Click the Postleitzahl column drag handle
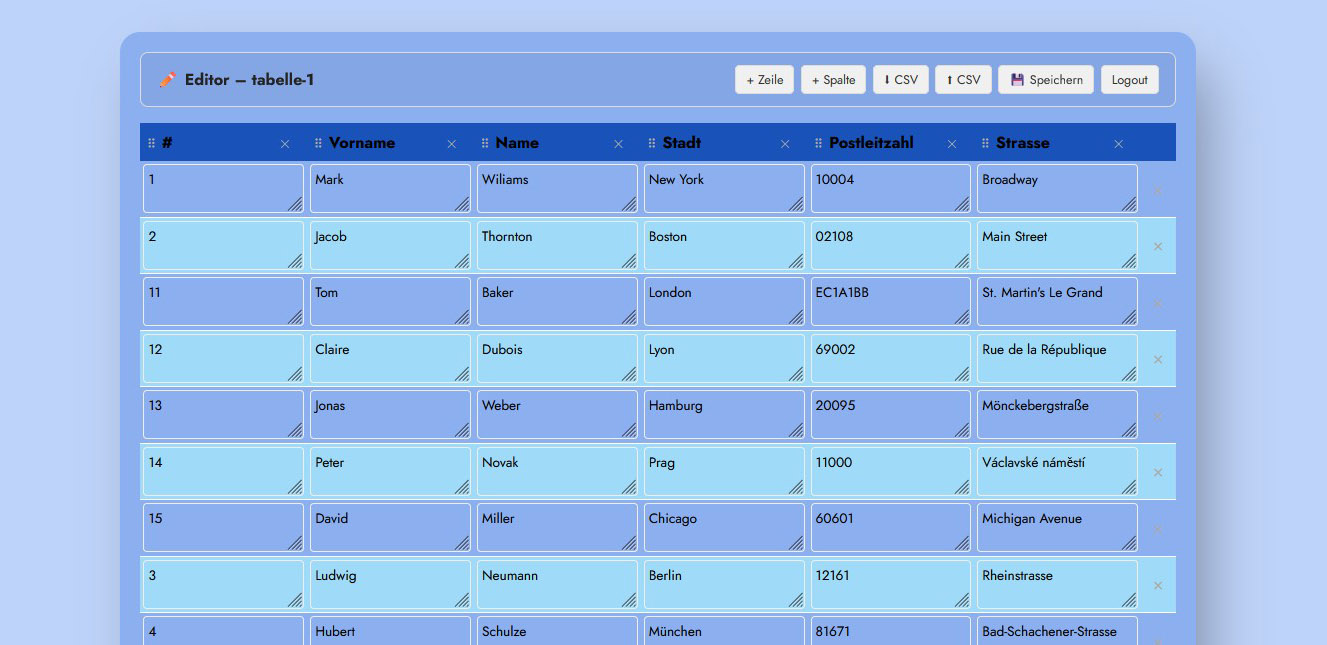1327x645 pixels. click(x=819, y=143)
